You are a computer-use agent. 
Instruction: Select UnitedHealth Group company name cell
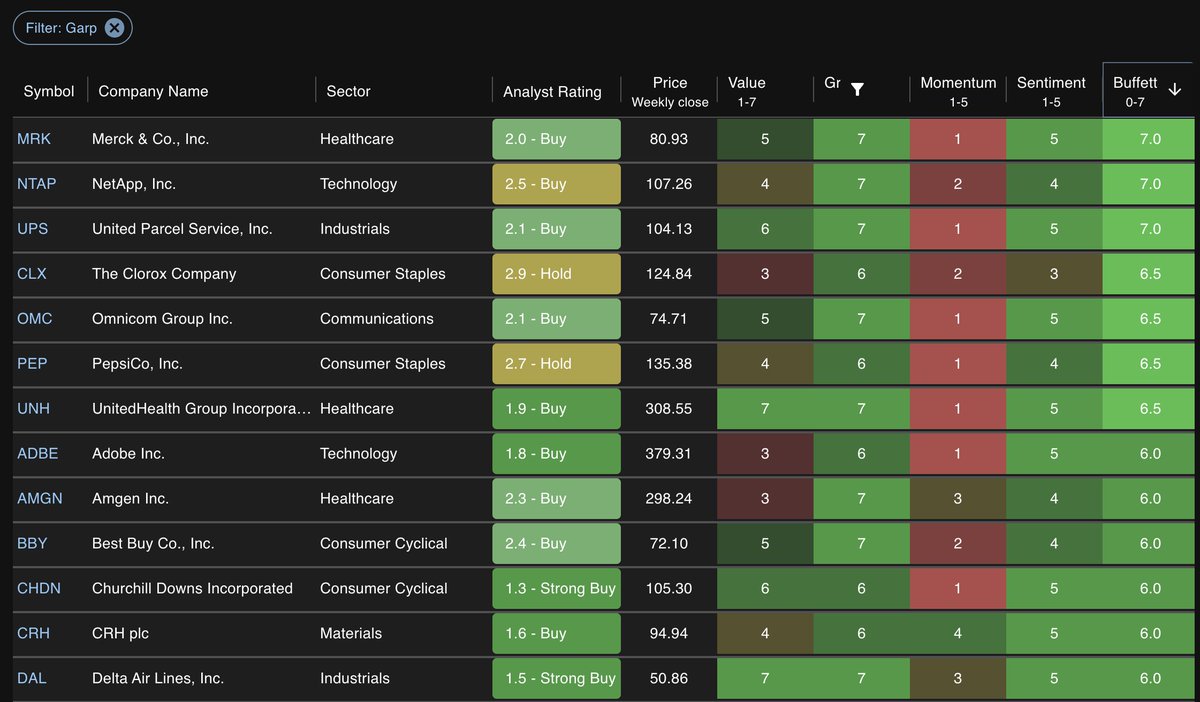click(202, 409)
